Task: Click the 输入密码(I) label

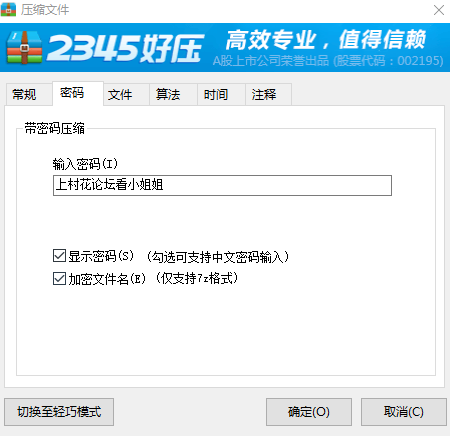Action: point(85,164)
